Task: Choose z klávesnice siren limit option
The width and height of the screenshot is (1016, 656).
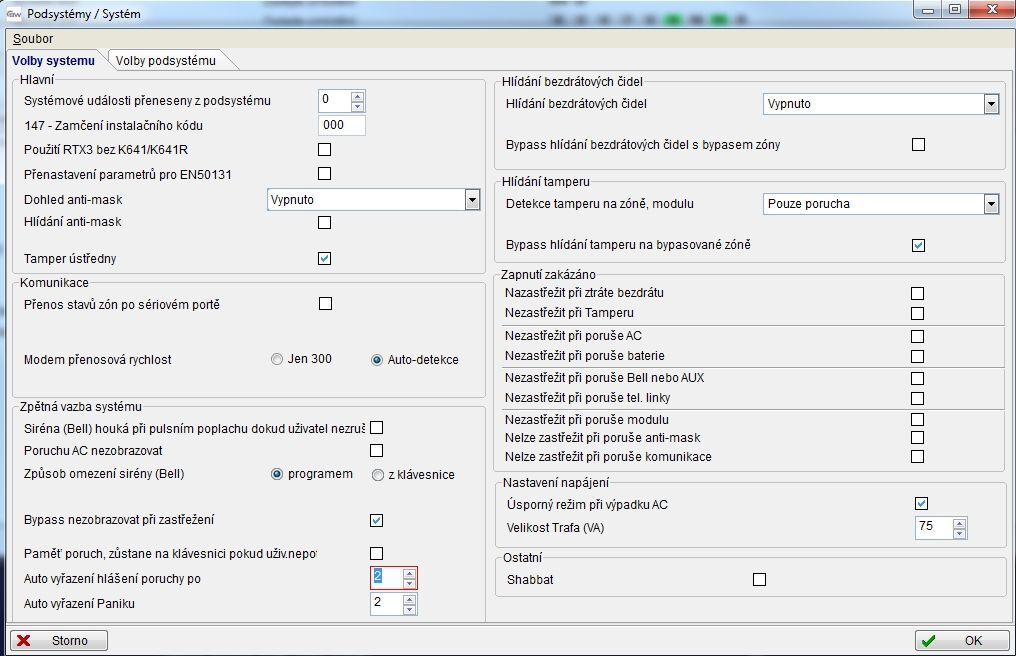Action: coord(378,475)
